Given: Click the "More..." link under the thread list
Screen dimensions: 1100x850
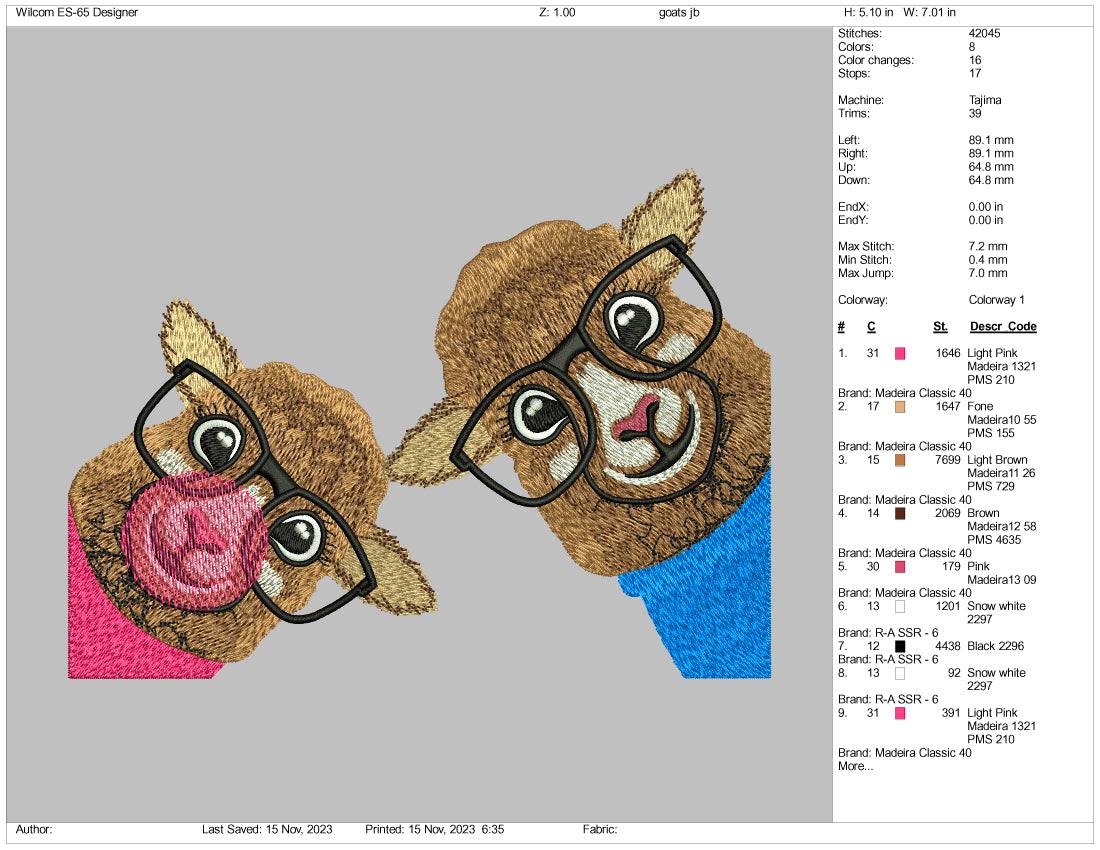Looking at the screenshot, I should tap(855, 766).
